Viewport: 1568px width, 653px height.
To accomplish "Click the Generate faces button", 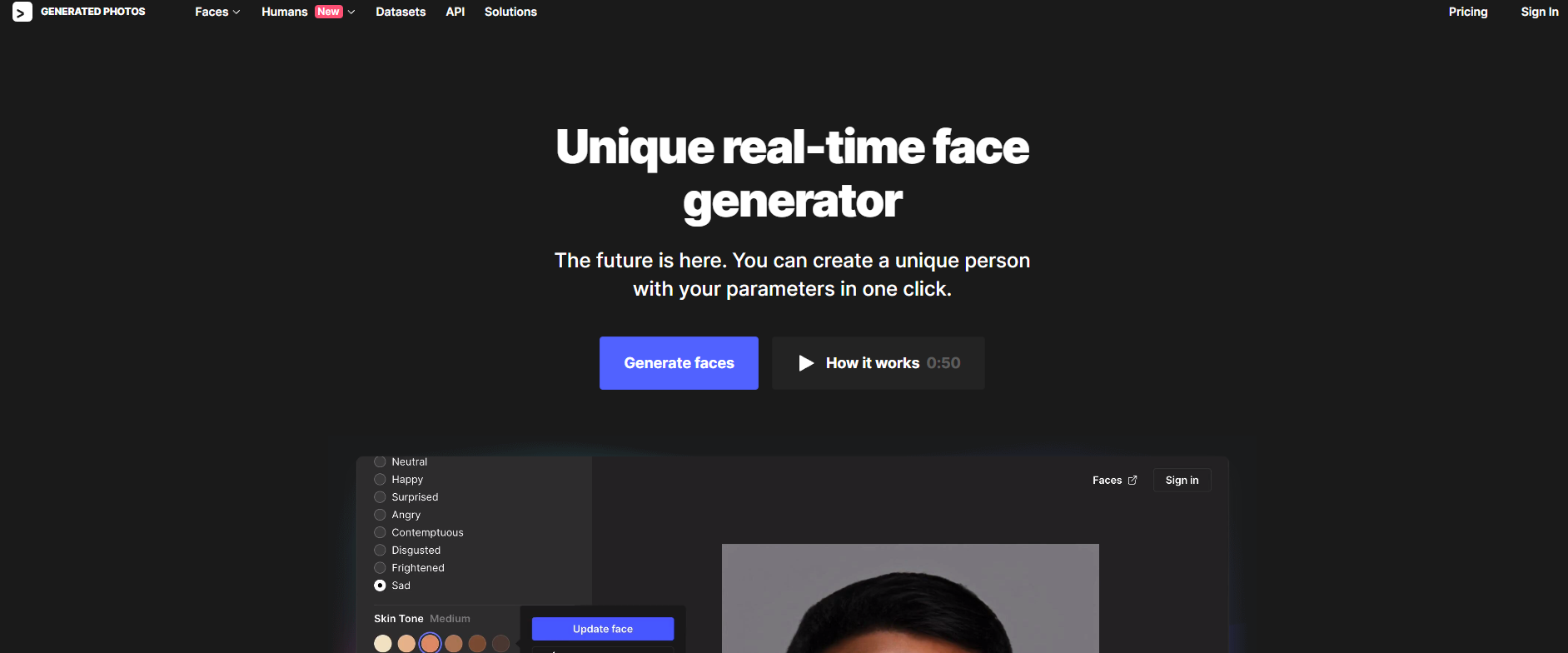I will (x=679, y=363).
